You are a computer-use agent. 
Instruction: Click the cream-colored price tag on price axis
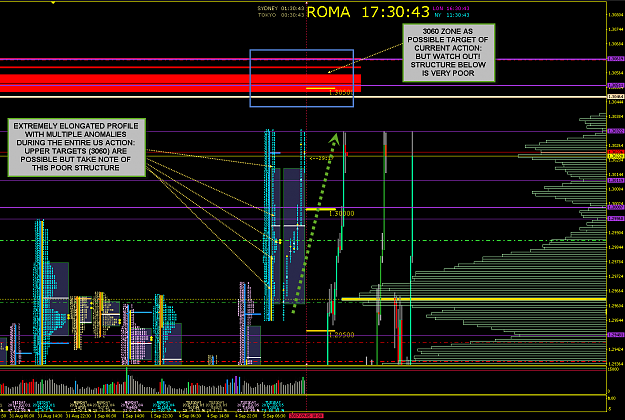[x=615, y=96]
